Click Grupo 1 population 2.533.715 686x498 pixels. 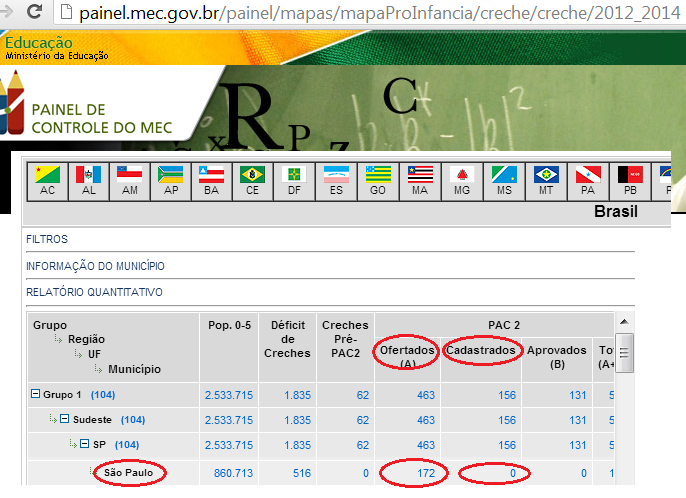[x=229, y=395]
